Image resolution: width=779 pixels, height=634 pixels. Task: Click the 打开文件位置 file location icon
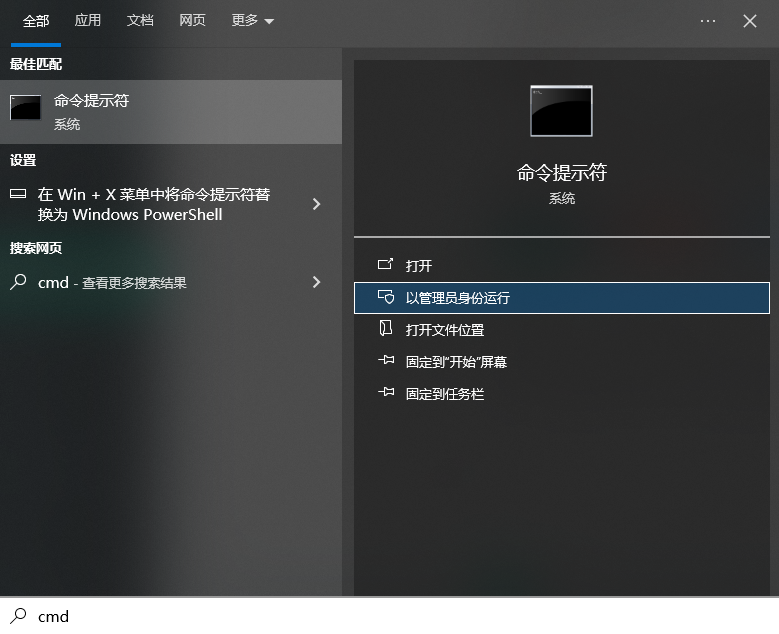[x=385, y=330]
